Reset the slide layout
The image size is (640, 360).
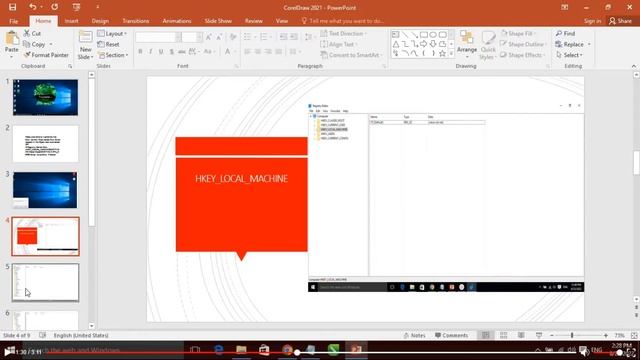pyautogui.click(x=109, y=44)
